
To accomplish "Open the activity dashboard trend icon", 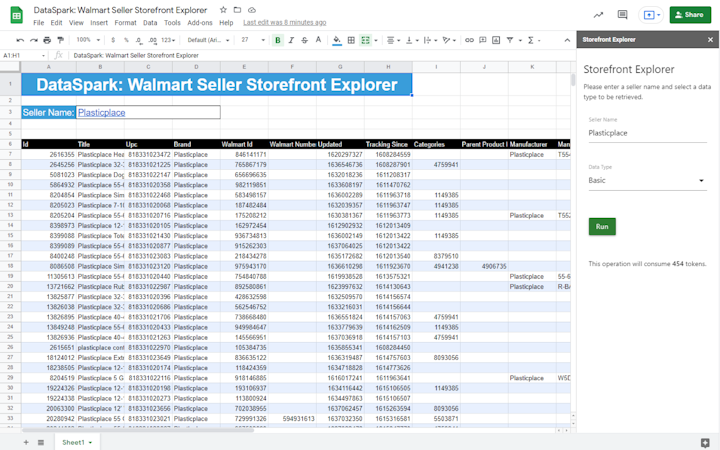I will [598, 15].
